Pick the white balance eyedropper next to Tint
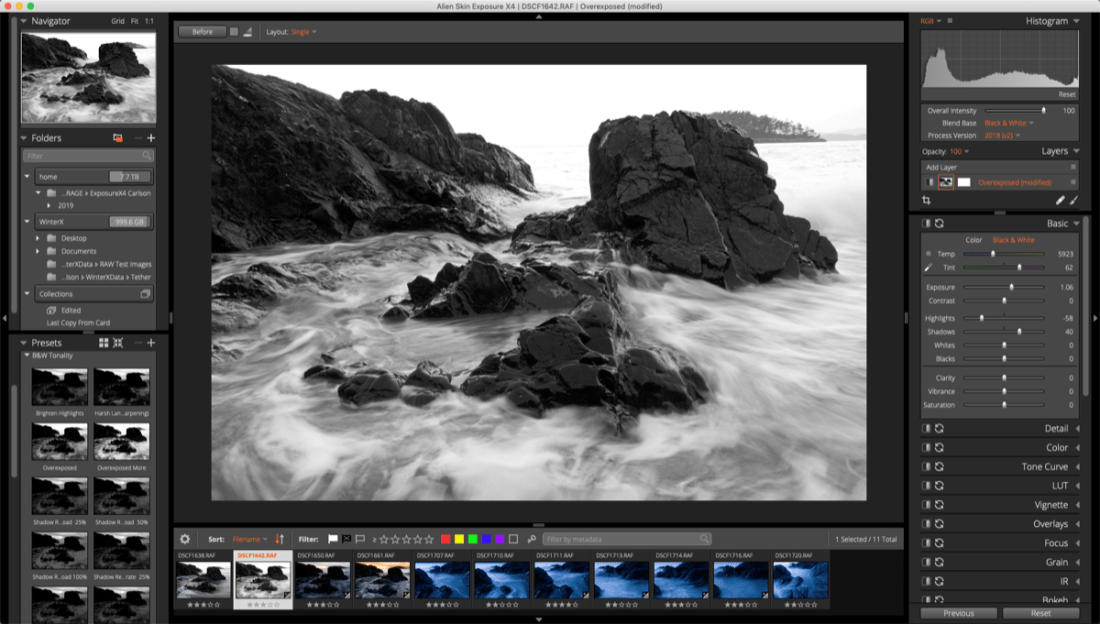 tap(927, 267)
